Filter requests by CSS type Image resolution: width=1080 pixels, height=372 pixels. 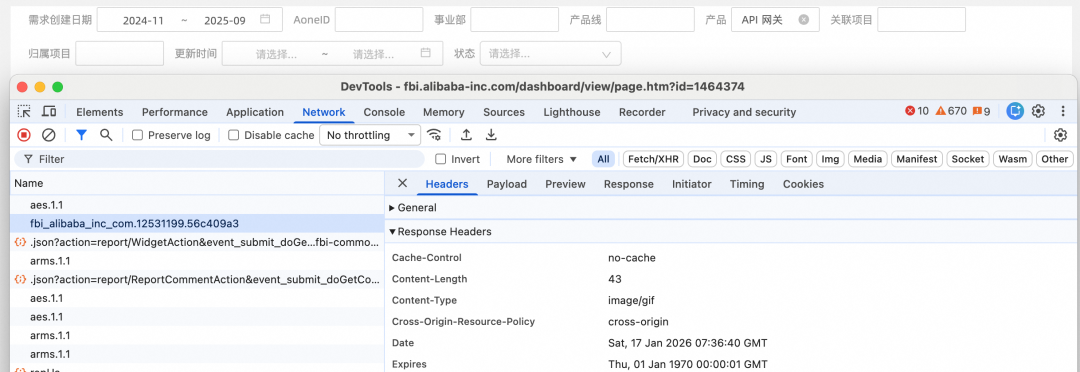[736, 159]
